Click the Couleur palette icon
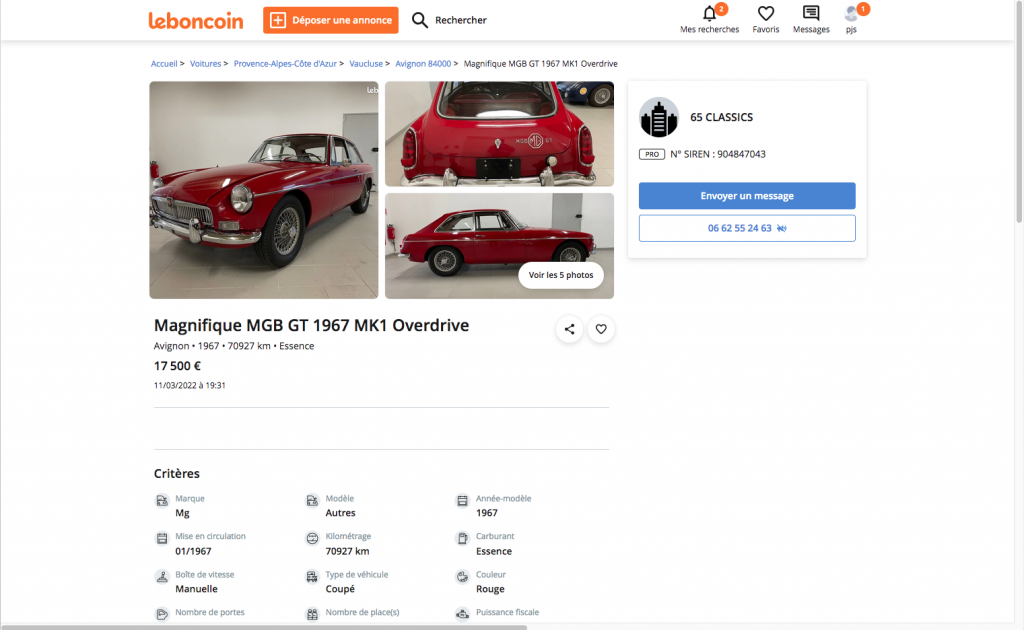 [x=462, y=576]
